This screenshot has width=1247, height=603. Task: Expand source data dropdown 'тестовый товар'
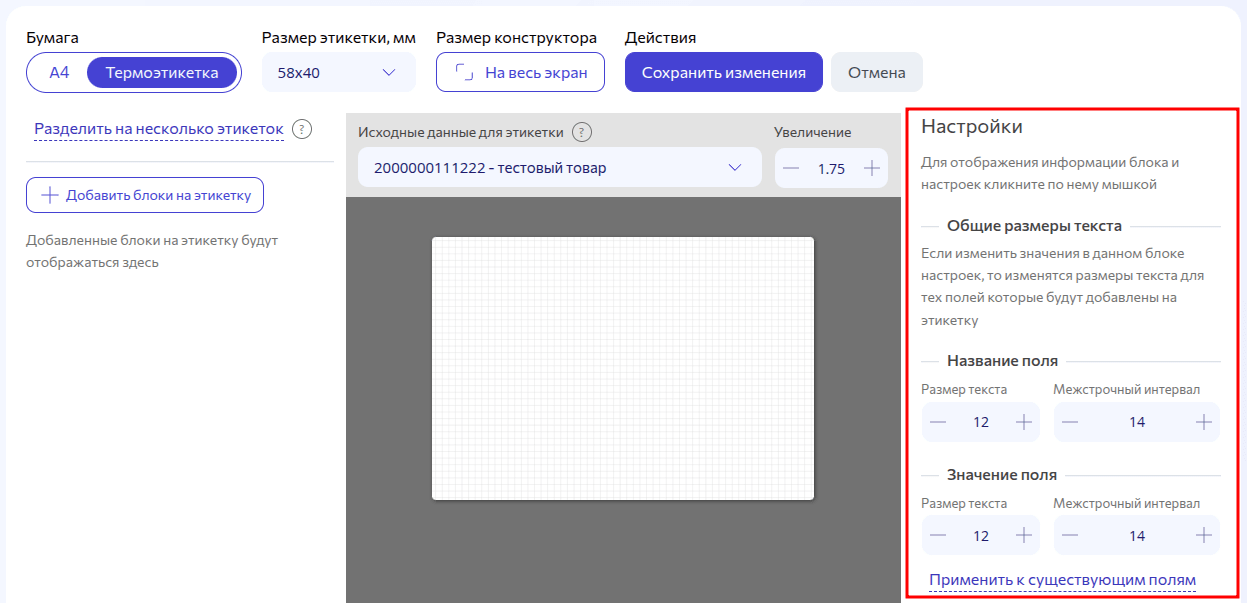[559, 168]
